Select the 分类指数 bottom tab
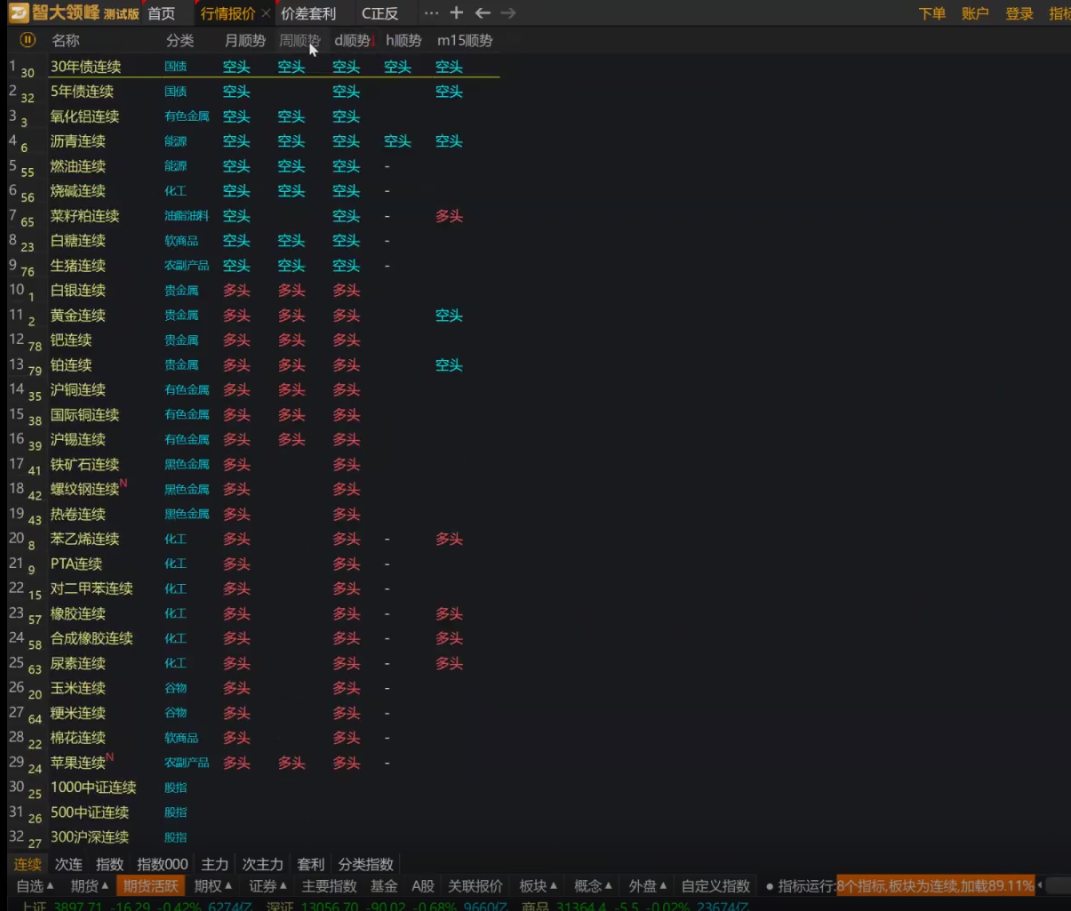The width and height of the screenshot is (1071, 911). point(365,864)
